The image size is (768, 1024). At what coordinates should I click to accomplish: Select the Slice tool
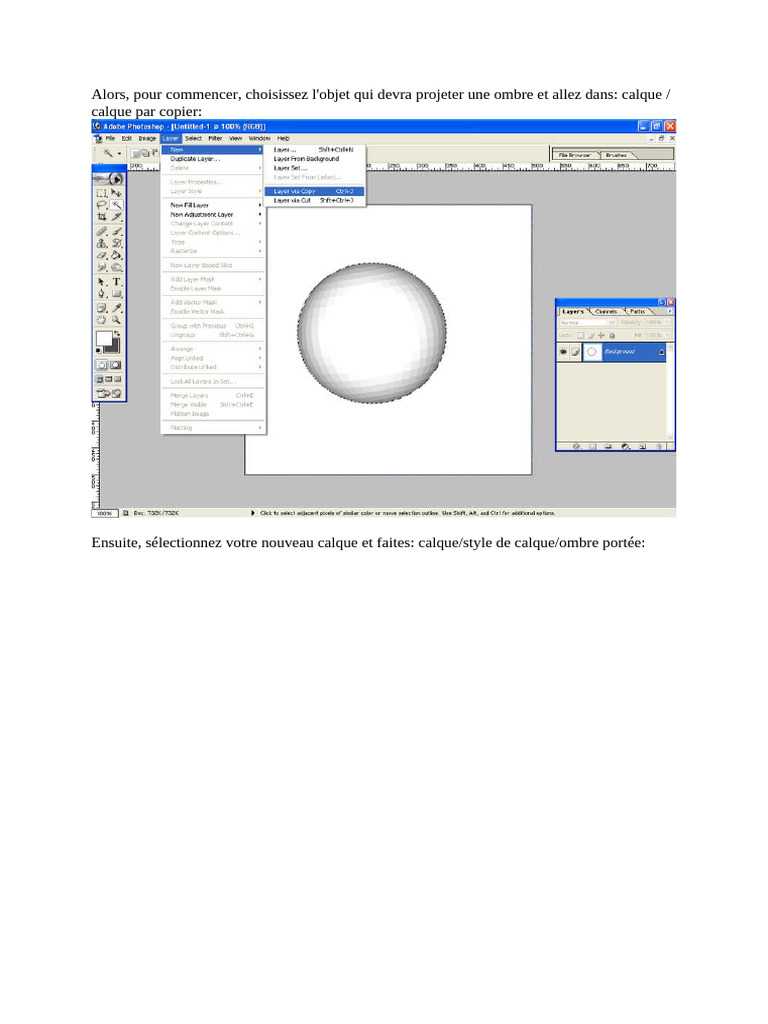point(116,216)
